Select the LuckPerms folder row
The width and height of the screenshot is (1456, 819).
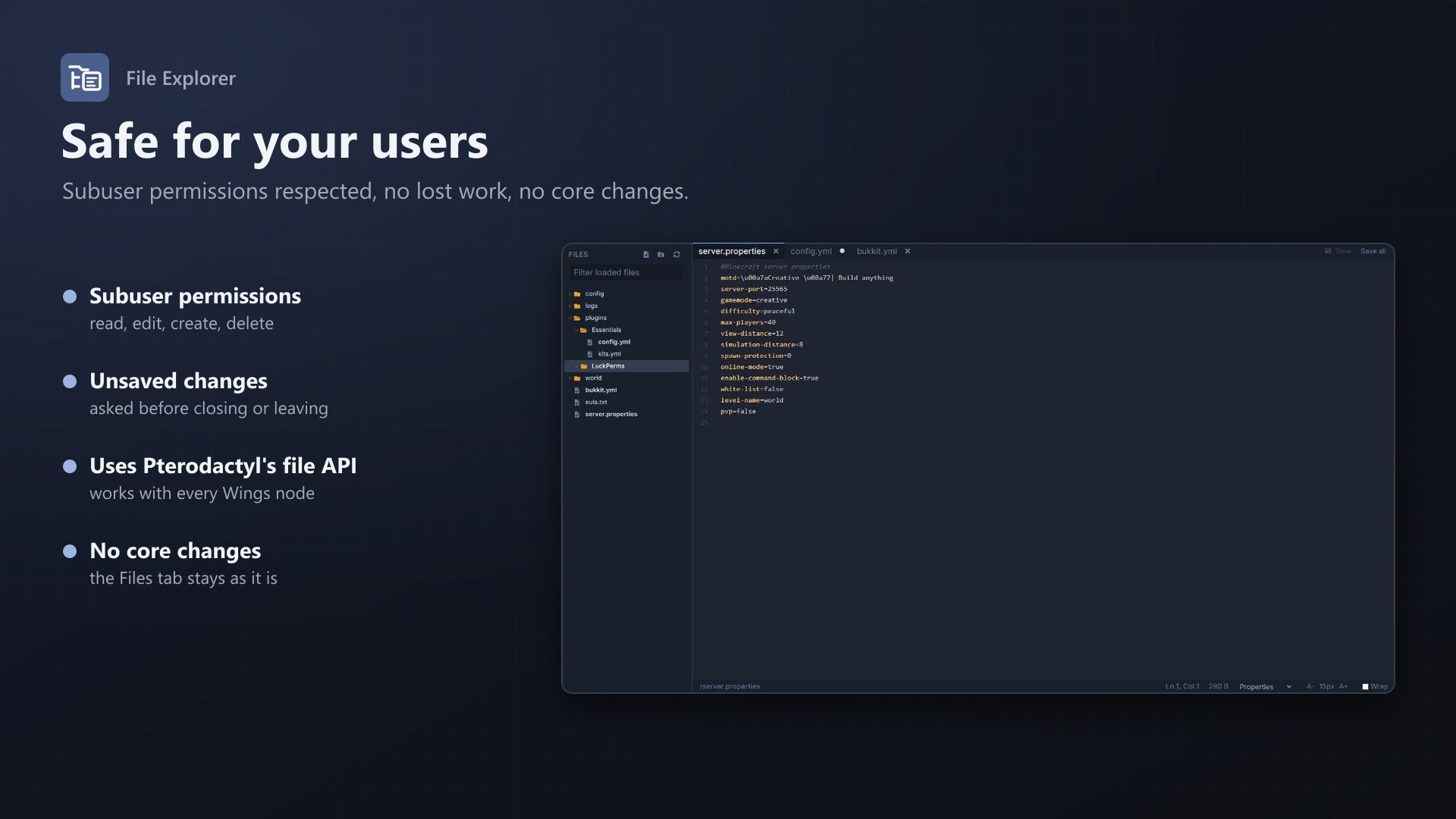pyautogui.click(x=626, y=366)
